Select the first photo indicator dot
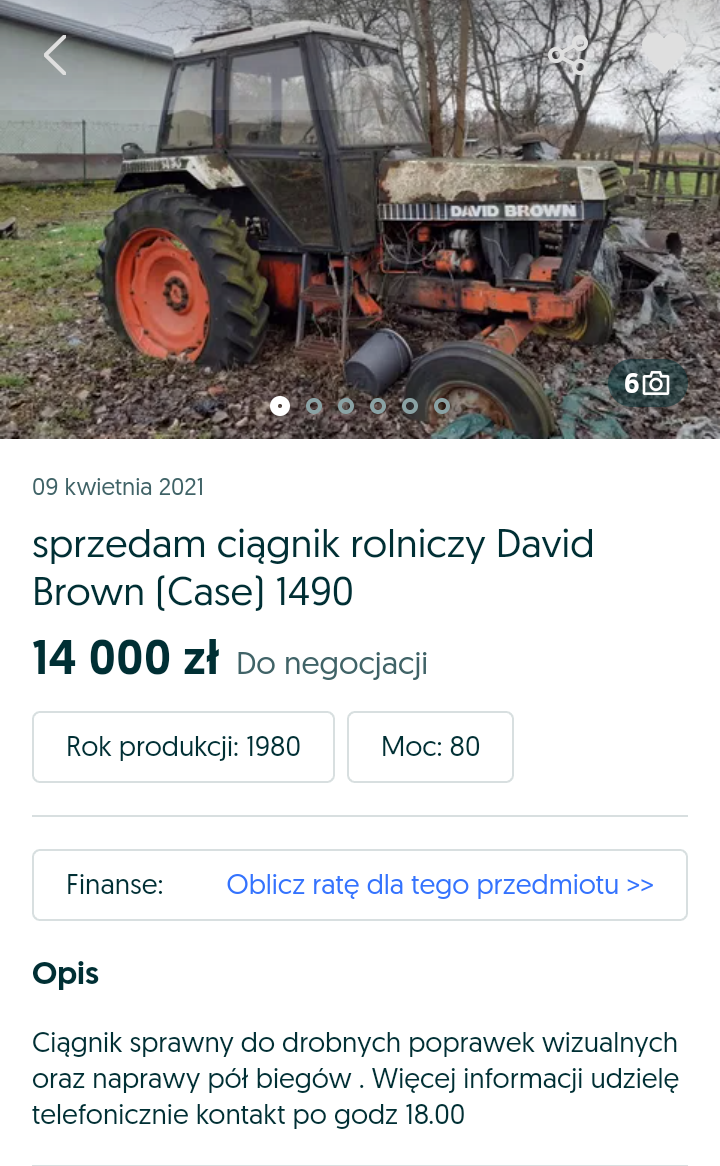Image resolution: width=720 pixels, height=1166 pixels. pos(280,405)
